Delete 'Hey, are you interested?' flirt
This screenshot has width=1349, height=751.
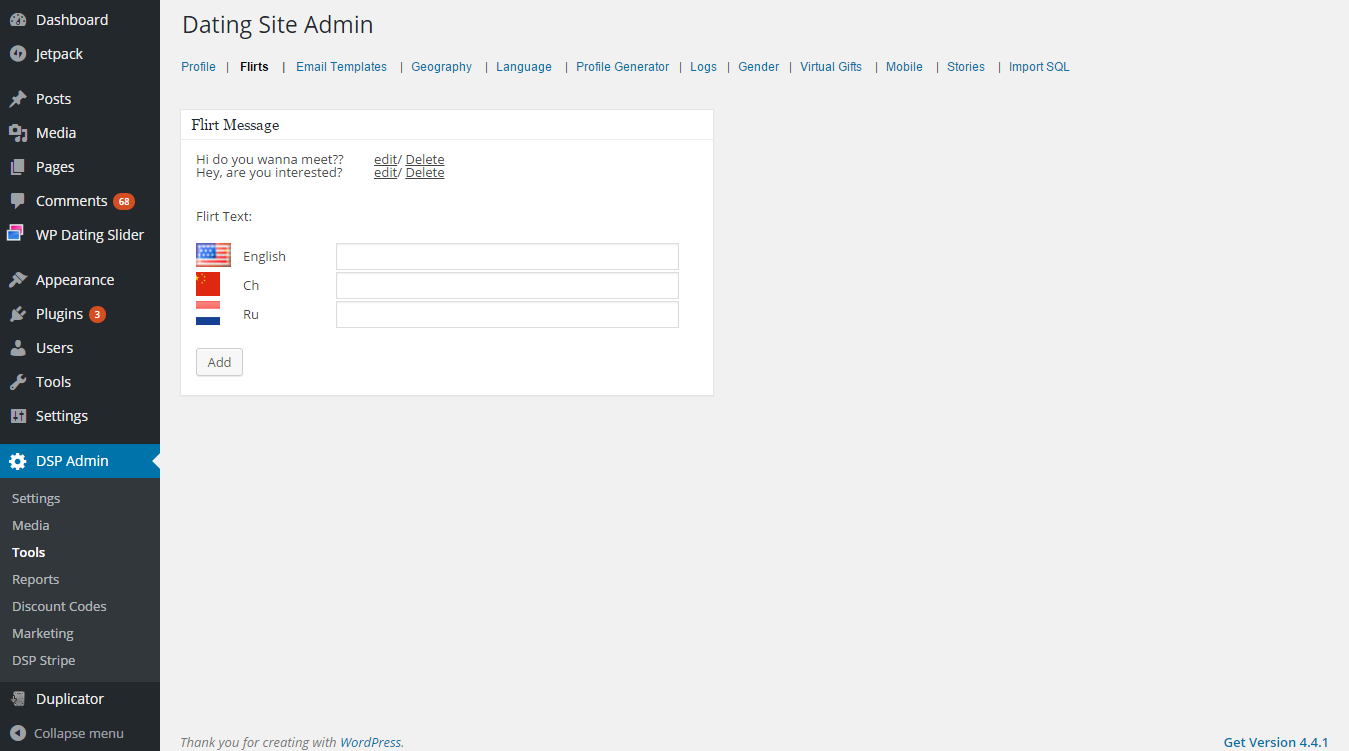[x=425, y=173]
